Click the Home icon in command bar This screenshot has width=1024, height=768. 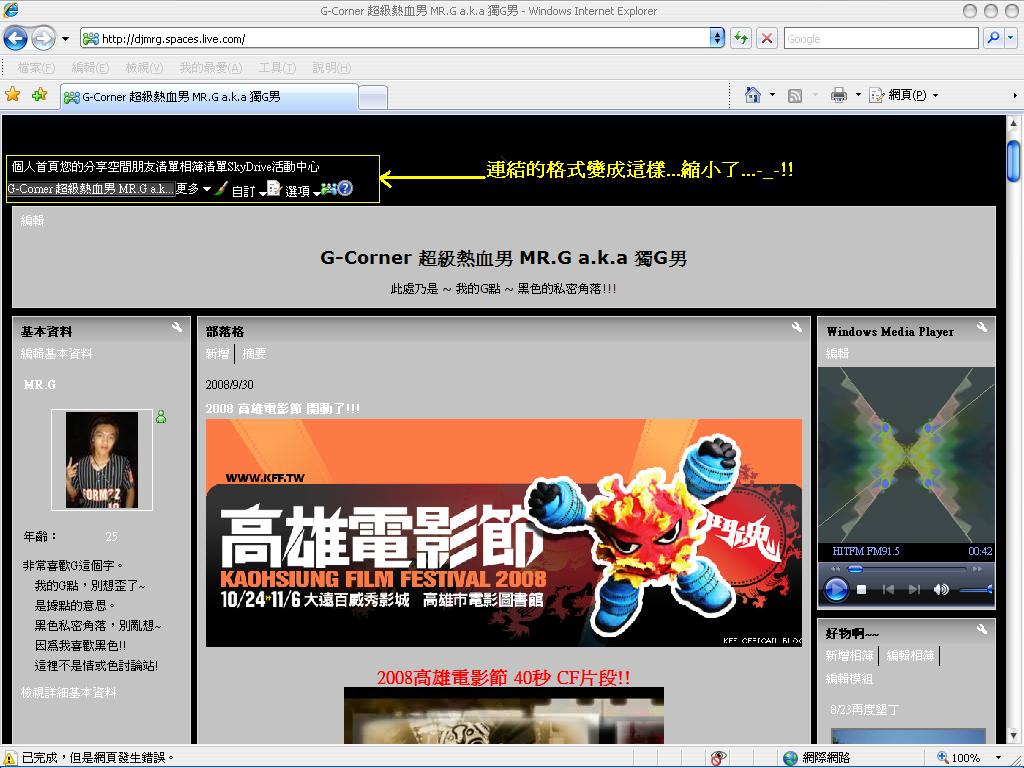(x=752, y=95)
